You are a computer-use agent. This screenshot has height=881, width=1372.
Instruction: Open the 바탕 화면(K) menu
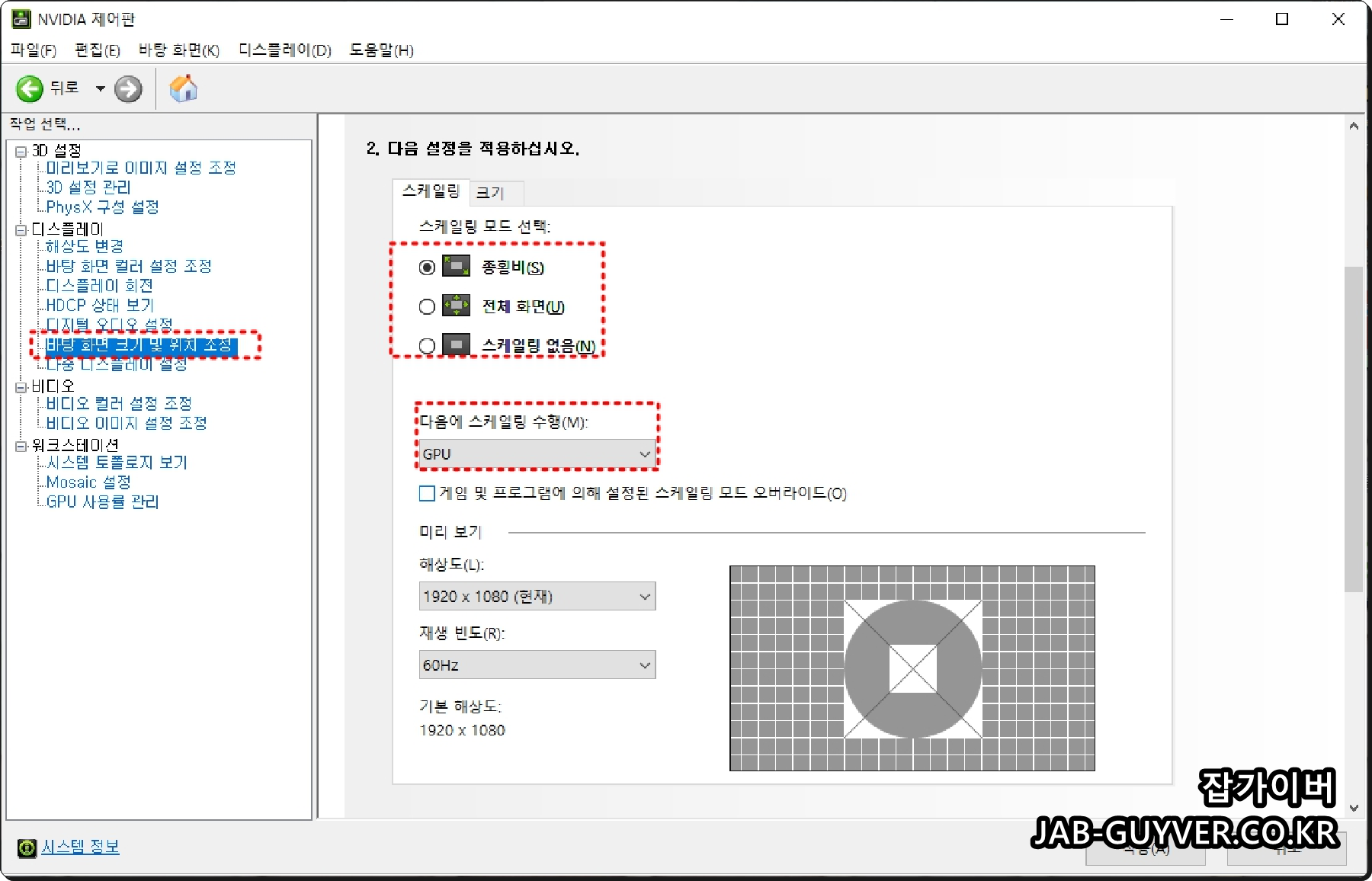coord(179,50)
